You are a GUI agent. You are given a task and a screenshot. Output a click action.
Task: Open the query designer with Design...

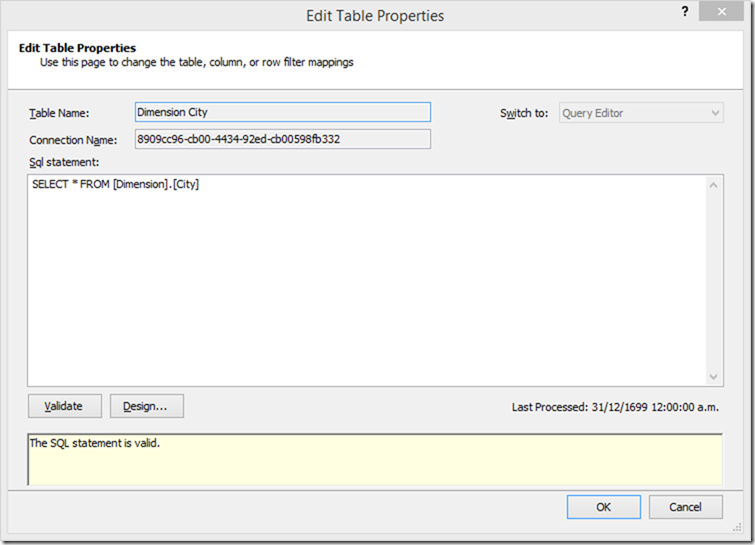[146, 406]
